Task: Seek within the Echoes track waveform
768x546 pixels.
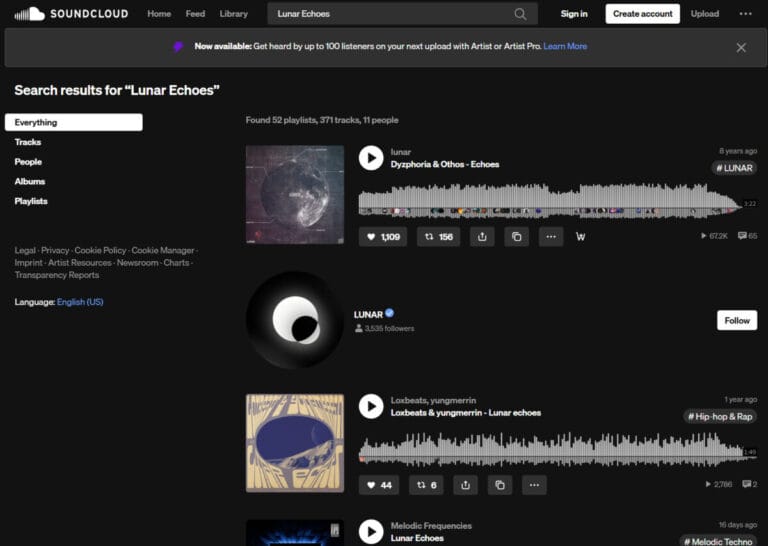Action: pyautogui.click(x=550, y=200)
